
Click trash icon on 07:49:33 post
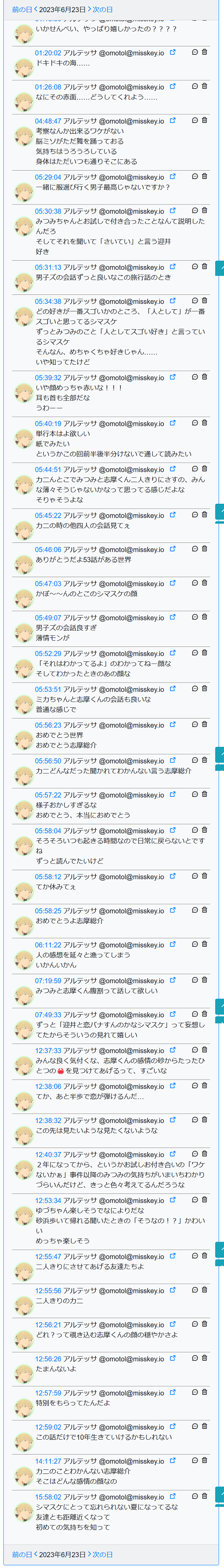point(204,1014)
